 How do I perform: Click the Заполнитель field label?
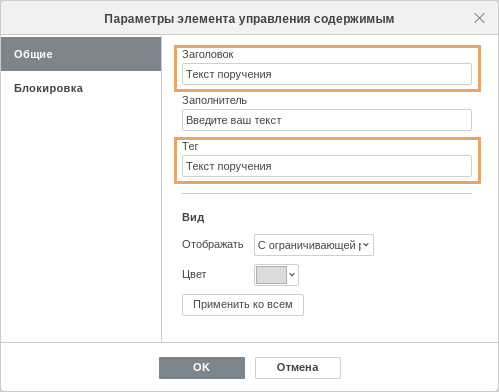214,100
